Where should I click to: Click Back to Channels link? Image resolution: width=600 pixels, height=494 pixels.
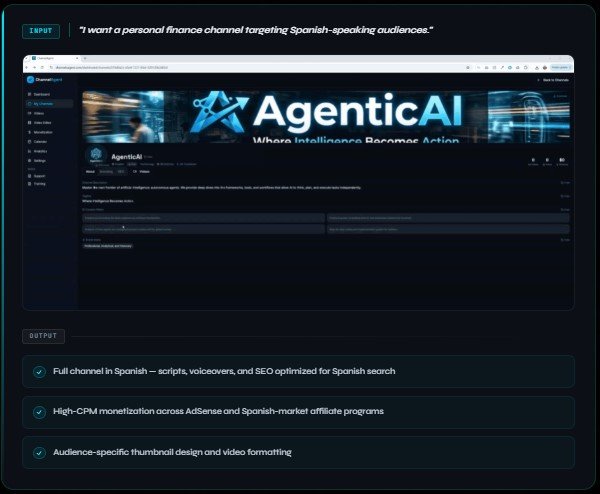tap(553, 80)
